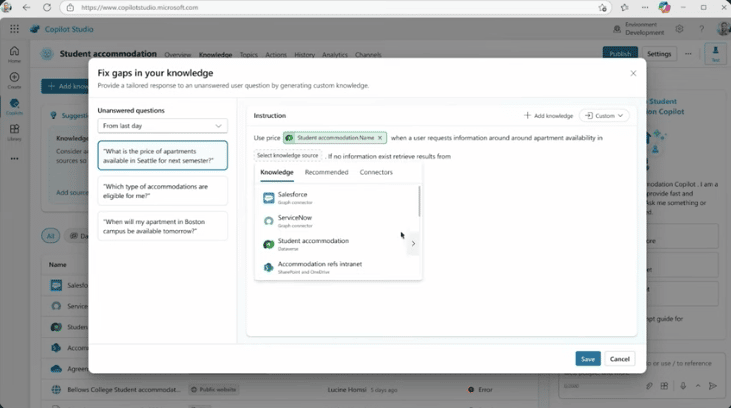Close the Fix gaps dialog
This screenshot has width=731, height=408.
[x=633, y=73]
